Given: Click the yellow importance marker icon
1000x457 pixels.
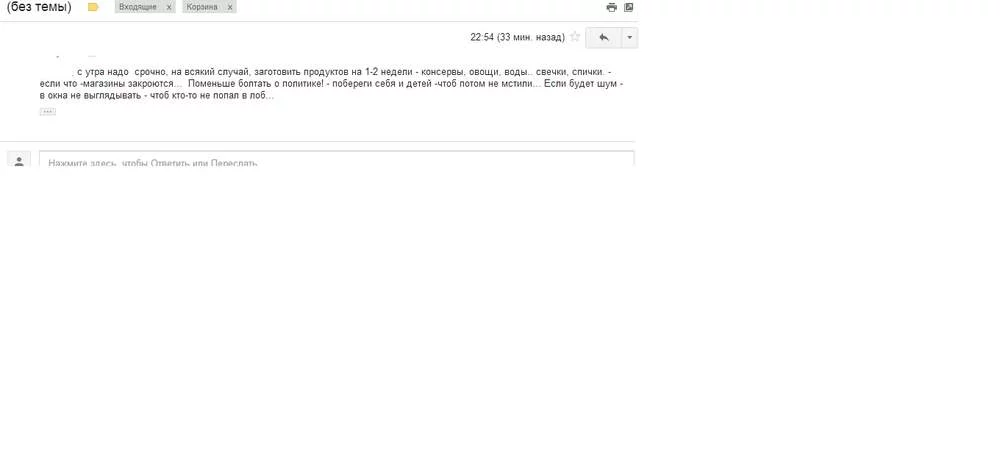Looking at the screenshot, I should click(x=93, y=7).
